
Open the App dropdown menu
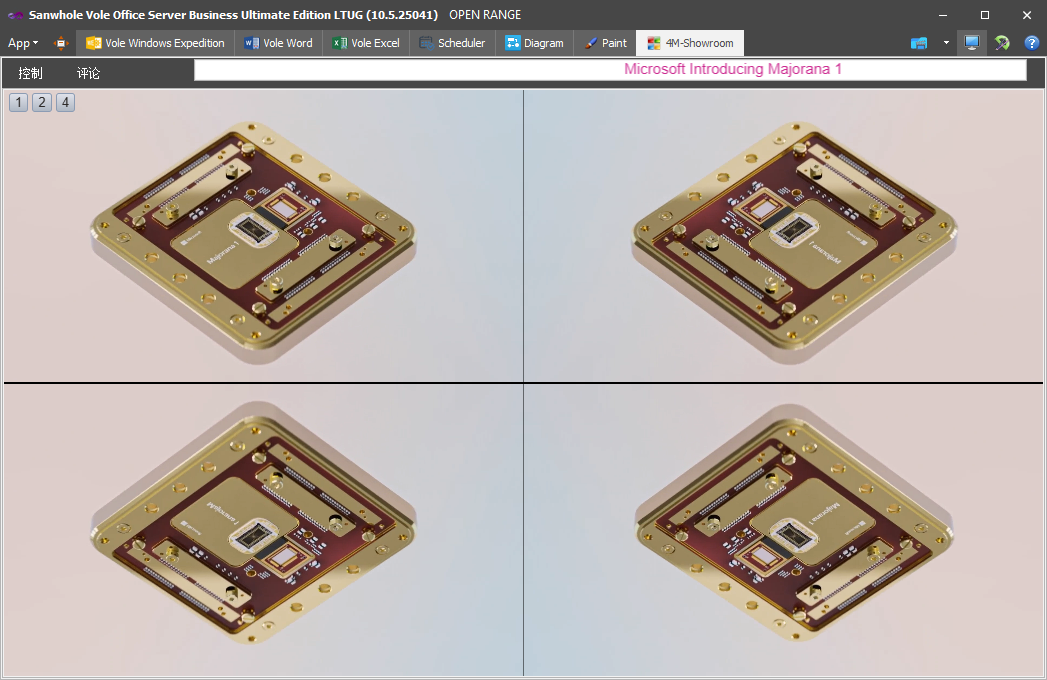click(x=22, y=43)
